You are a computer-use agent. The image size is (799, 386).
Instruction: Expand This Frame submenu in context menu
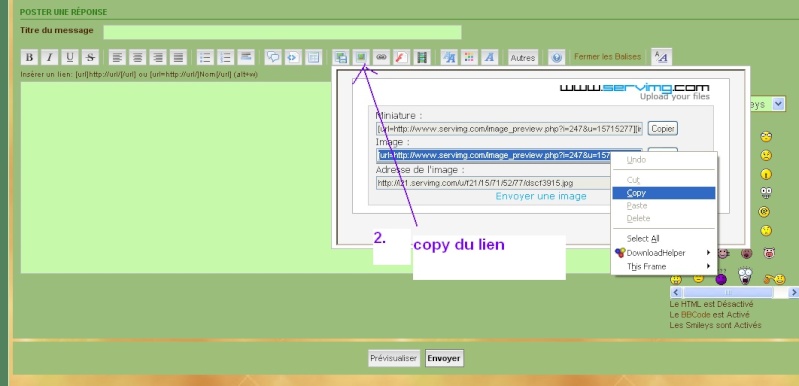[663, 266]
